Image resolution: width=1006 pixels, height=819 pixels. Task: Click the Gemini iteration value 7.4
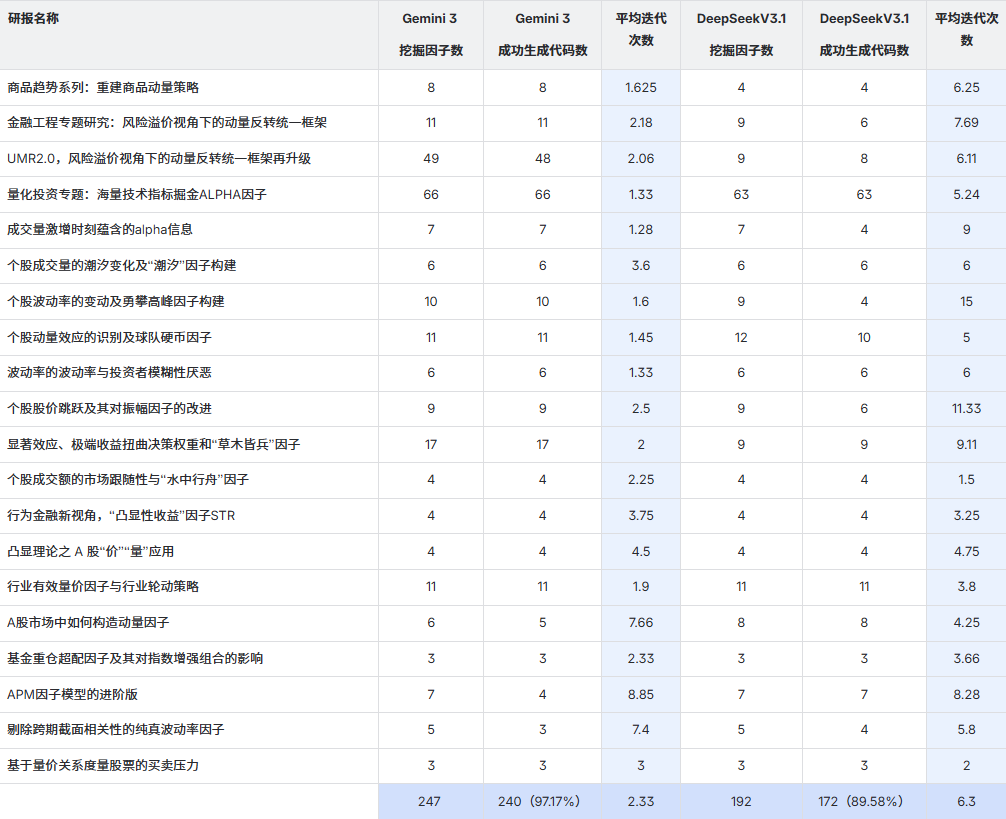click(640, 730)
